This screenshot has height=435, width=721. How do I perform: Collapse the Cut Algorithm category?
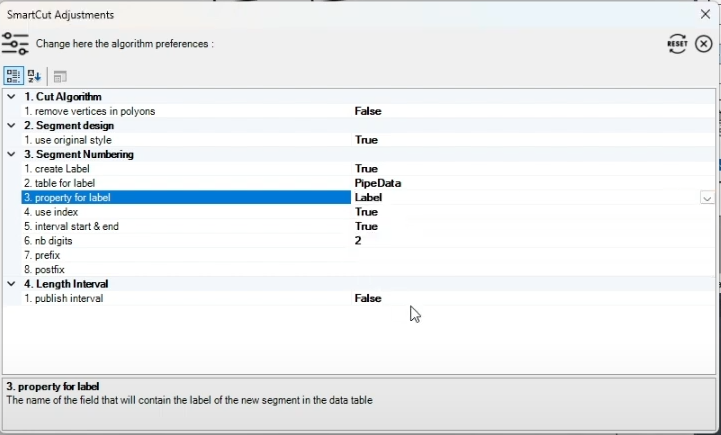click(x=11, y=97)
